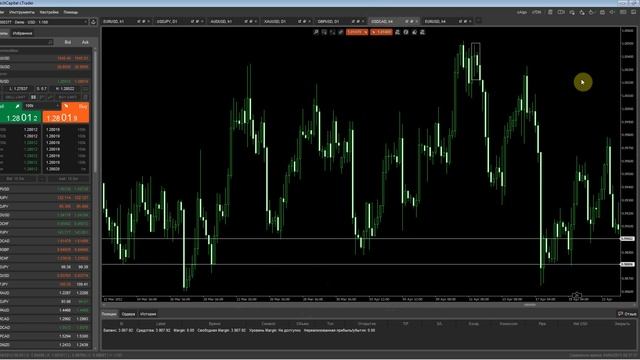Click the right orange quick-trade button above chart
The height and width of the screenshot is (360, 640).
[x=381, y=32]
